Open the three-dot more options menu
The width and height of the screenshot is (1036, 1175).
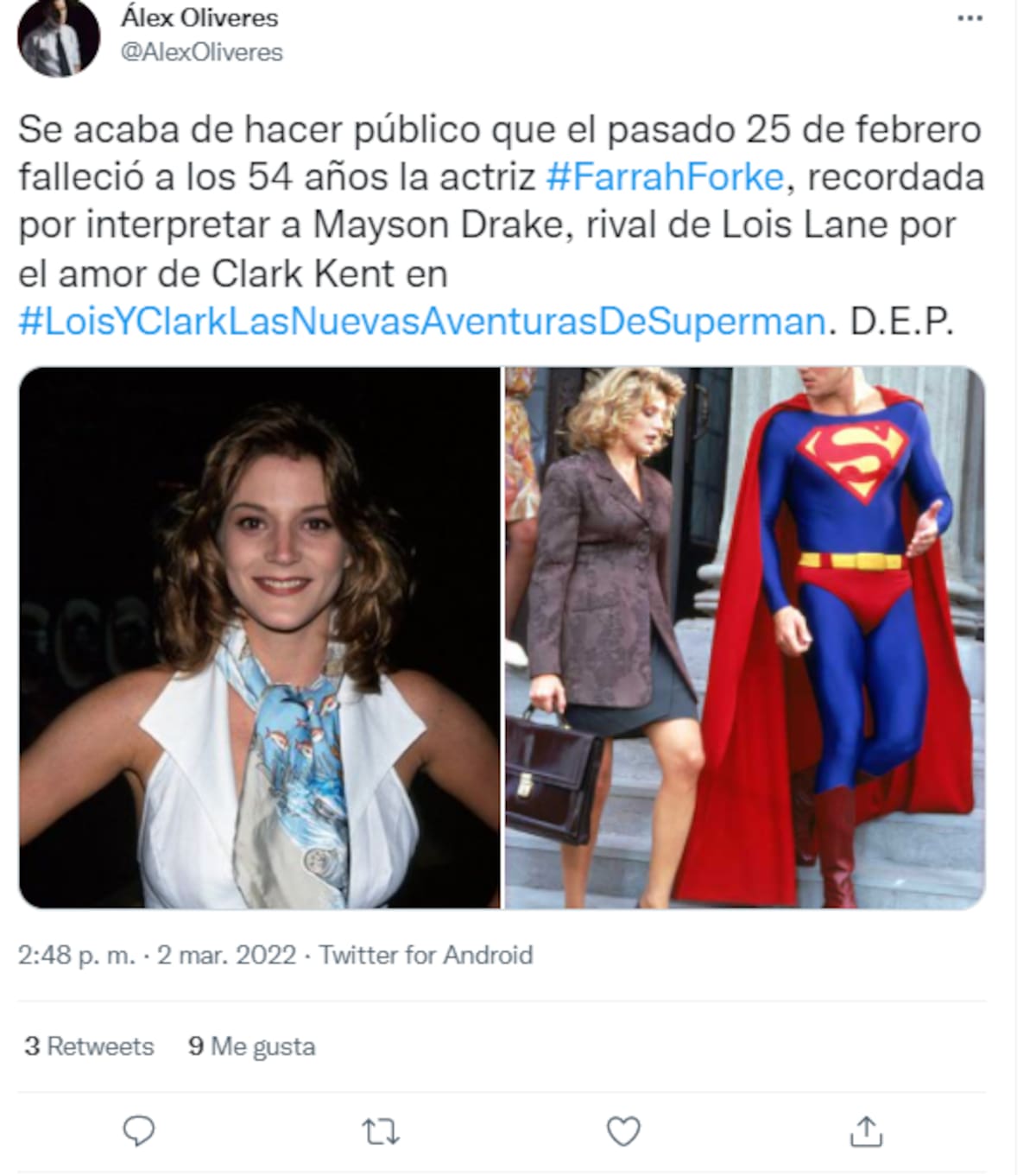click(x=970, y=19)
